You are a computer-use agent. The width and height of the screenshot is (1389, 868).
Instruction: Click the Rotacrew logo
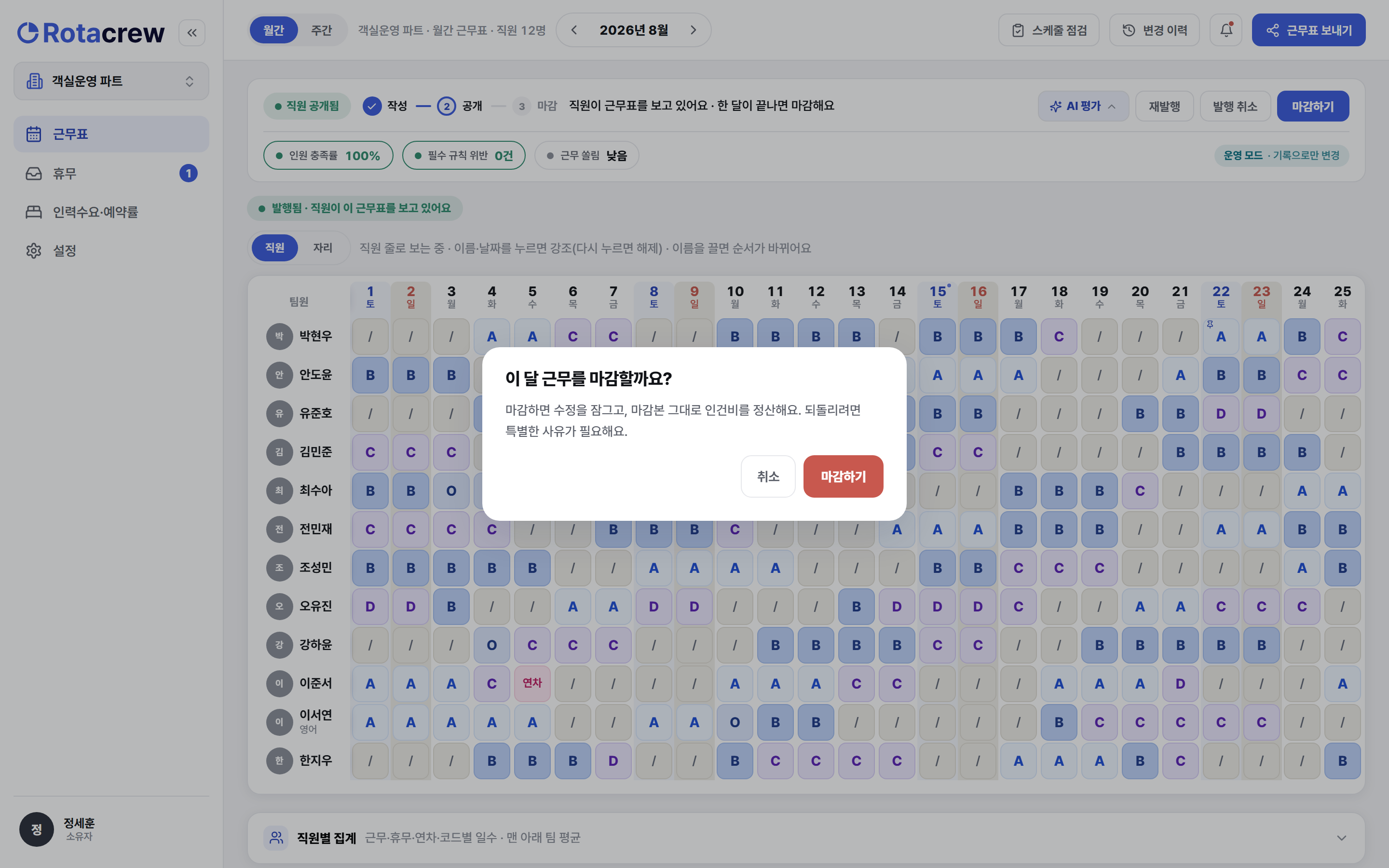[91, 33]
